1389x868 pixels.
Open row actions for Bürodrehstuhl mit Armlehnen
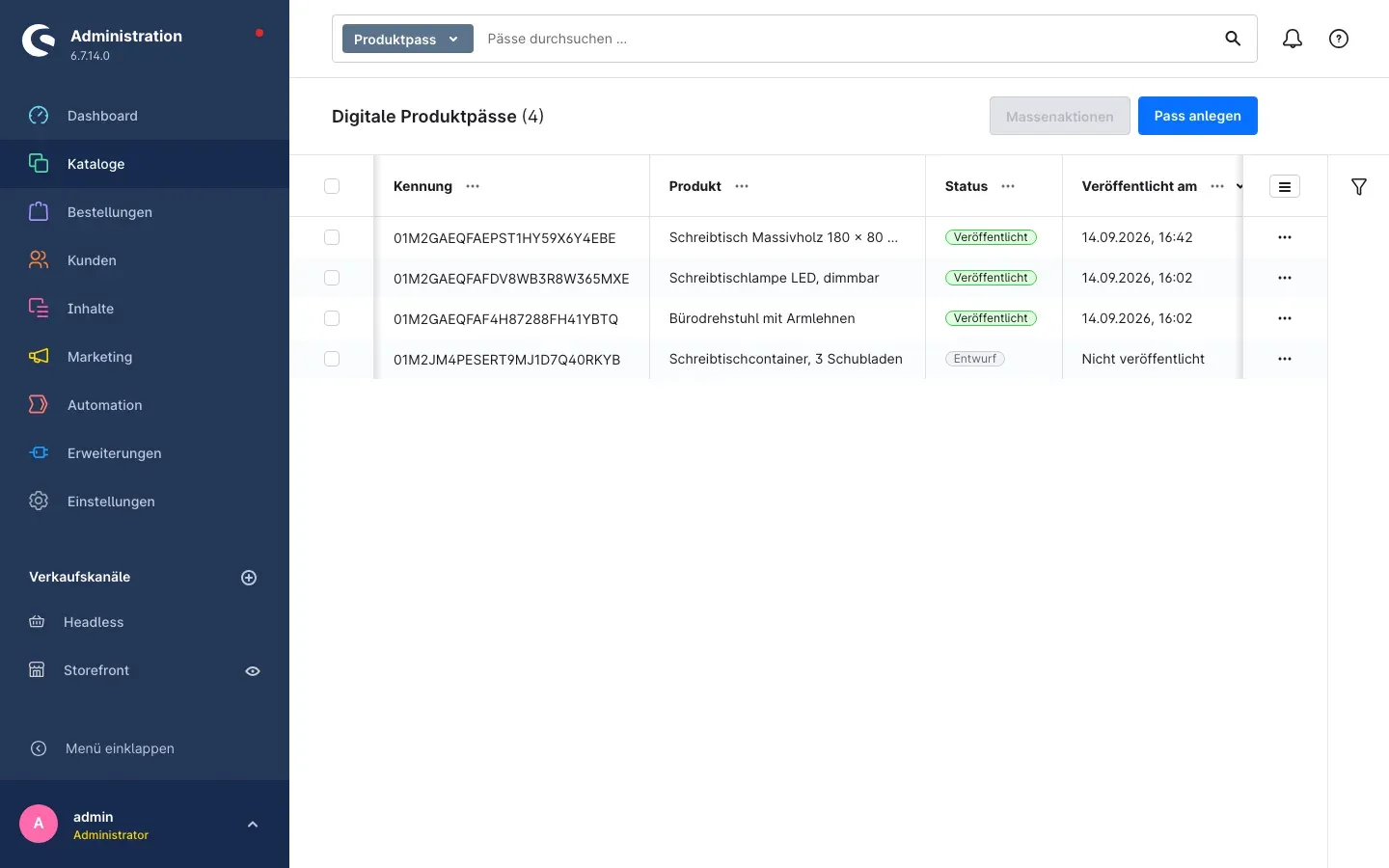click(1285, 318)
